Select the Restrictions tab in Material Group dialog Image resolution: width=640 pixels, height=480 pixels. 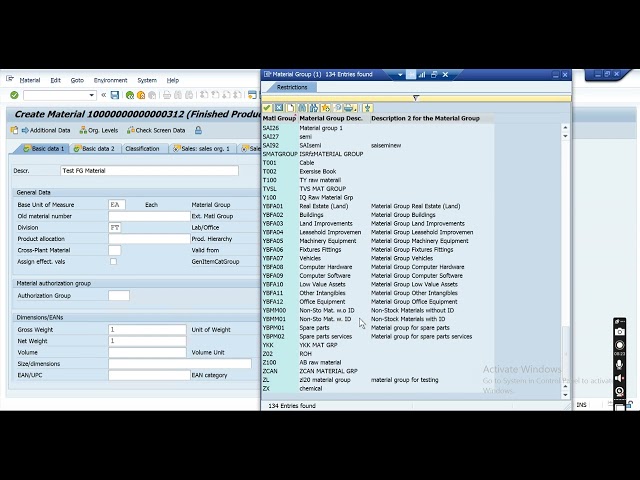[291, 87]
